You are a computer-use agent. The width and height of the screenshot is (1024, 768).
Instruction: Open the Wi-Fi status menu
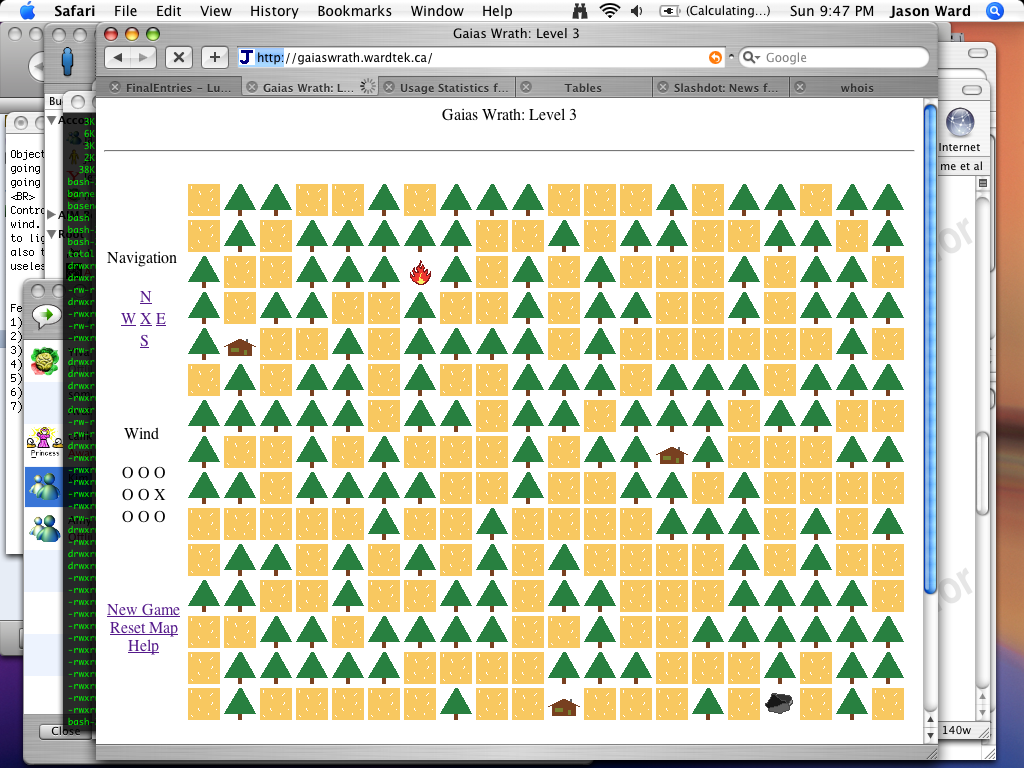pos(609,11)
